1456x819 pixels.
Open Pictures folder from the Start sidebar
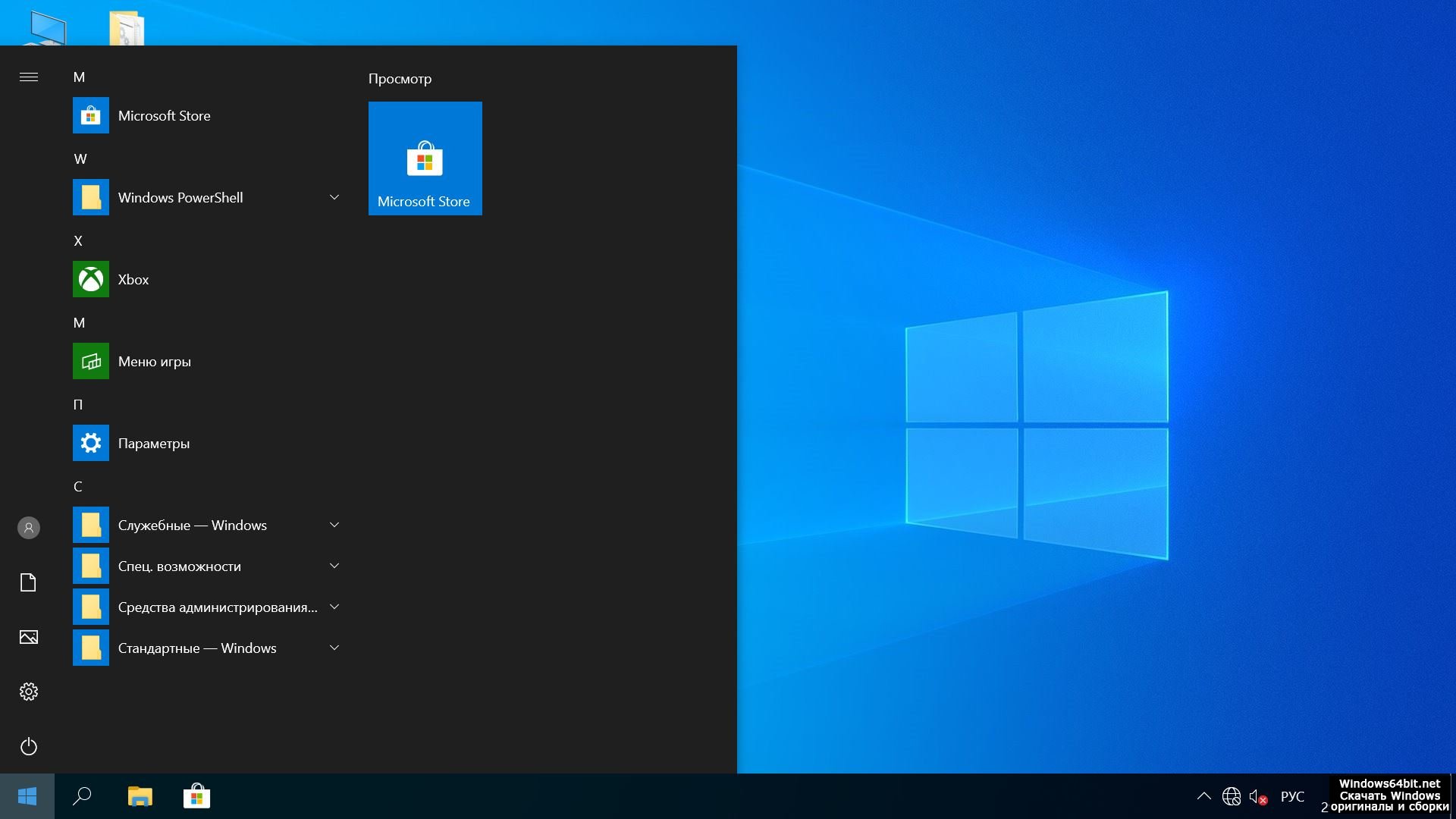[29, 637]
